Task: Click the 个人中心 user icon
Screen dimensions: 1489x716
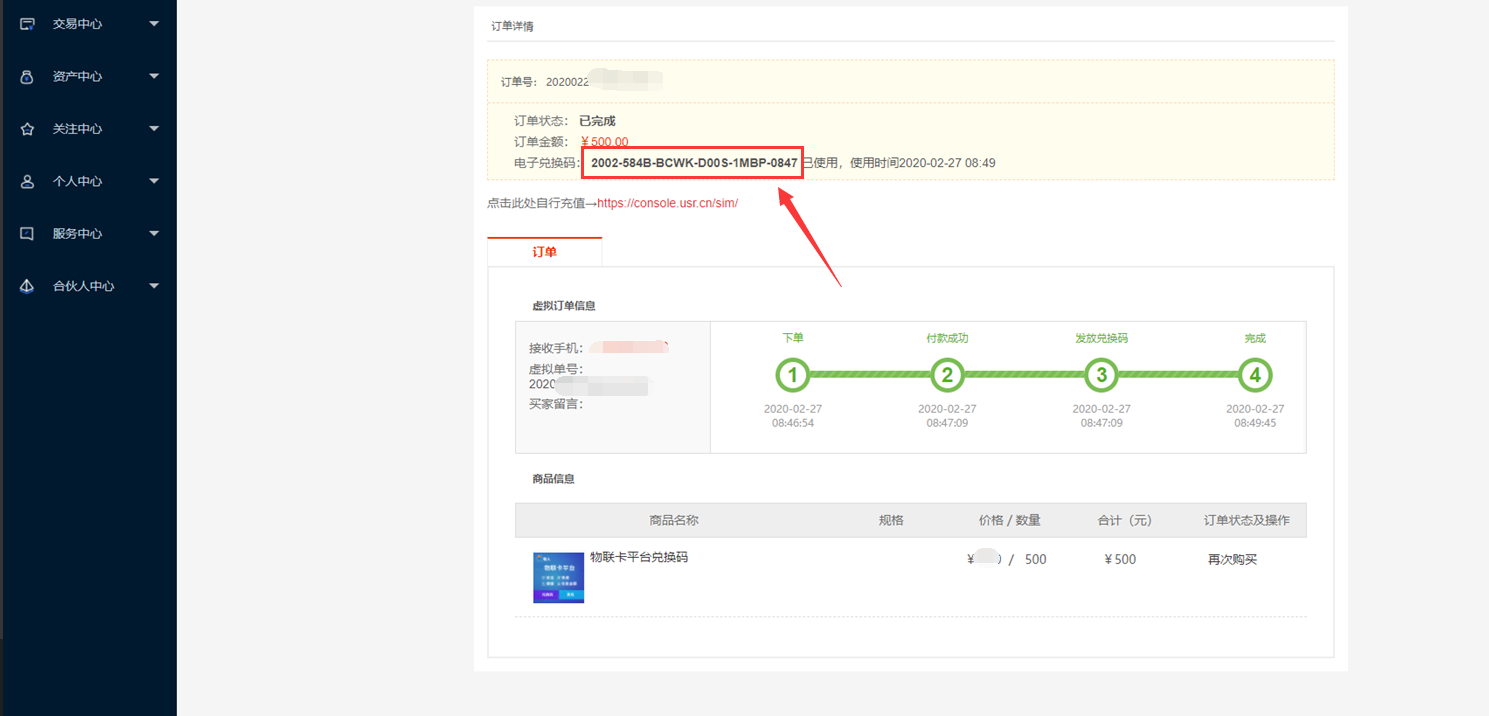Action: [28, 181]
